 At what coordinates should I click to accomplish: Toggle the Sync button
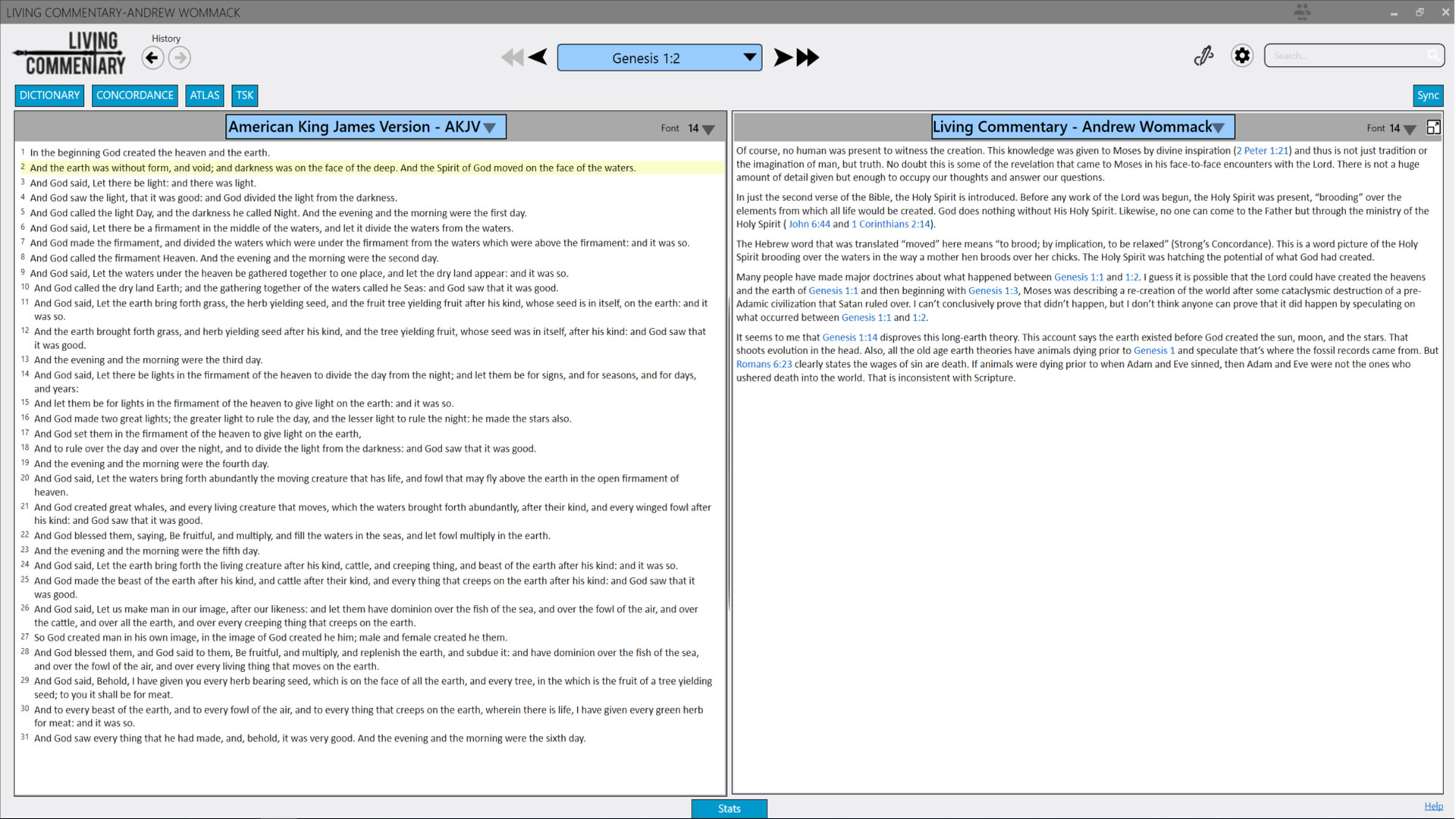point(1427,96)
